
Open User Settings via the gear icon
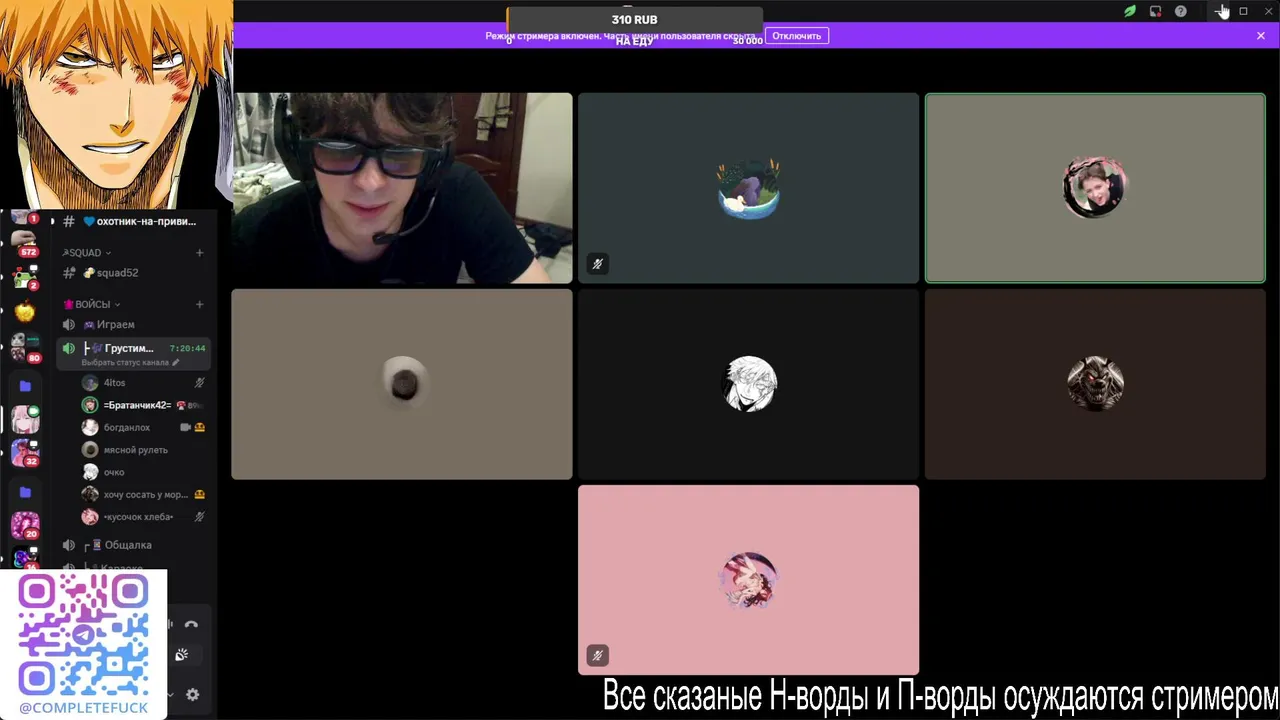pos(192,695)
